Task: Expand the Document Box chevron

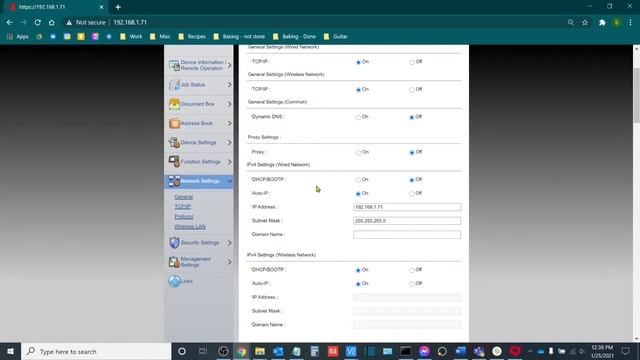Action: point(229,104)
